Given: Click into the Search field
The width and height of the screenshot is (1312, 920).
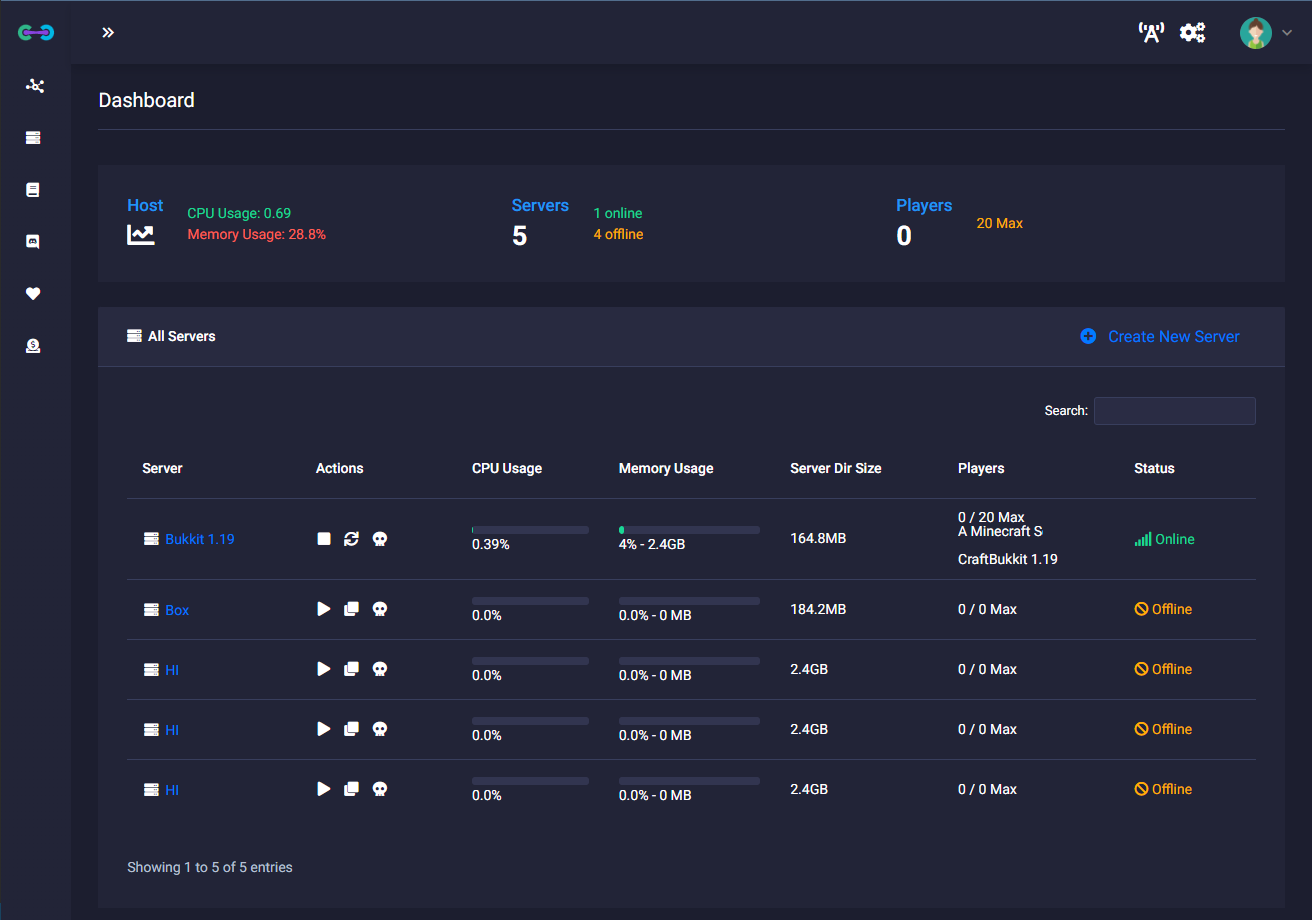Looking at the screenshot, I should point(1174,411).
